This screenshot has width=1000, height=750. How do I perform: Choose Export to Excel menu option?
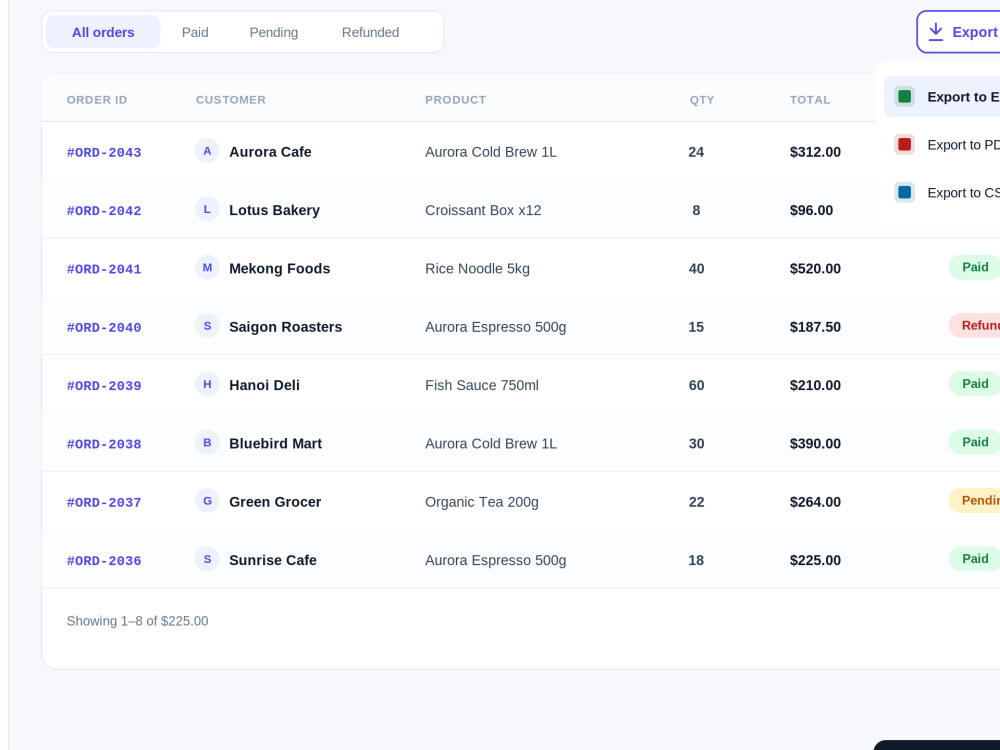tap(942, 96)
